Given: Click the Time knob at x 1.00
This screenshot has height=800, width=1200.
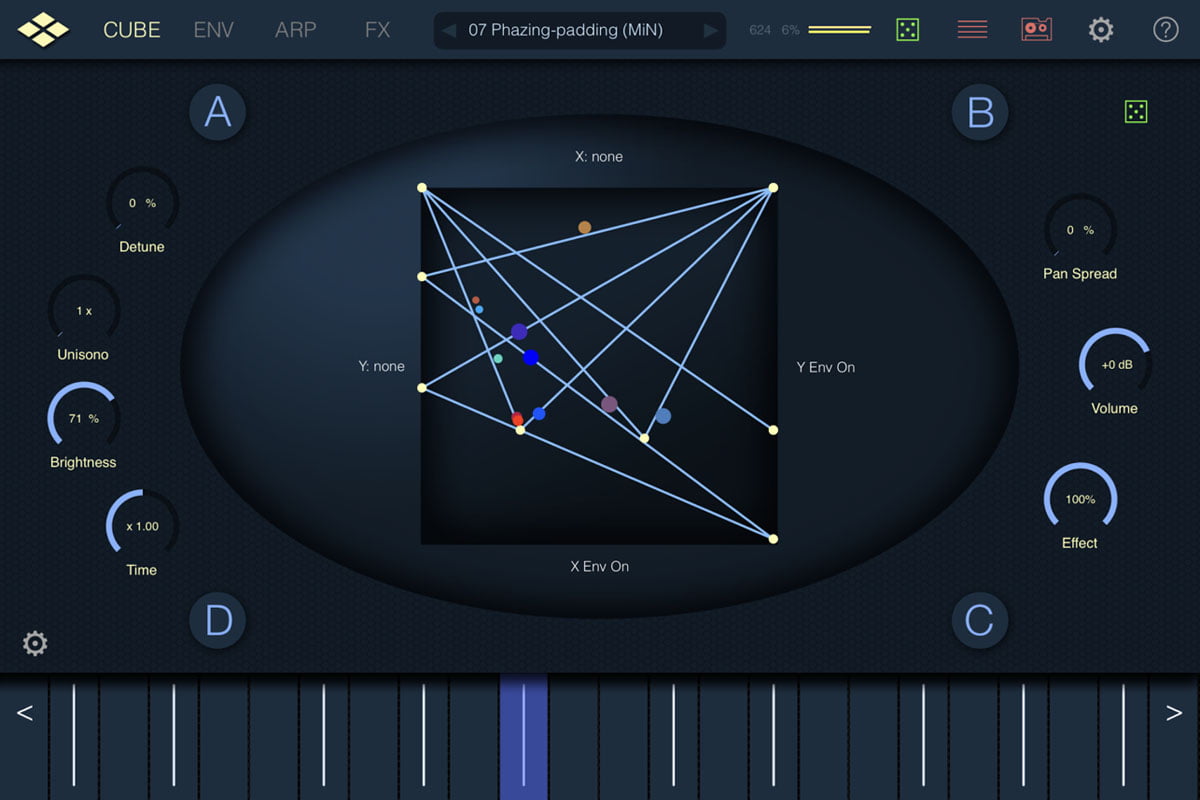Looking at the screenshot, I should pos(142,526).
